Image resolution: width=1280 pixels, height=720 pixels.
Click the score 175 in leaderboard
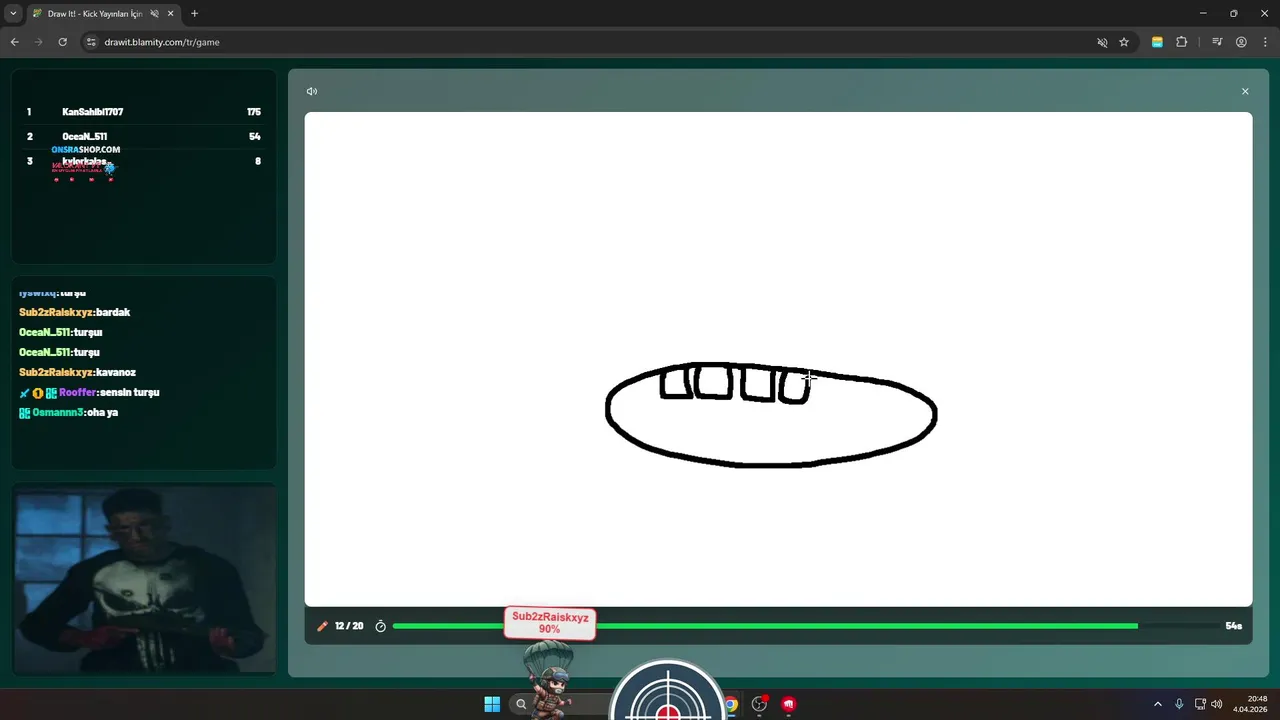[254, 112]
